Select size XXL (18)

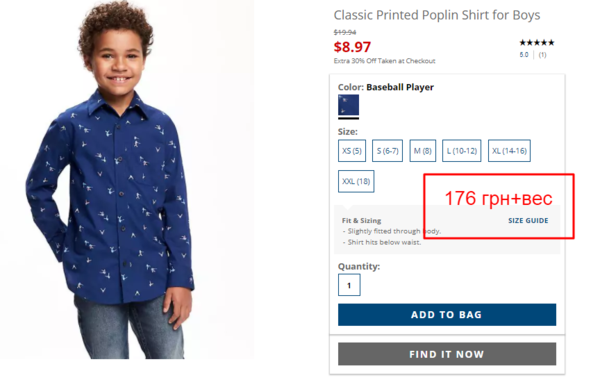[356, 181]
